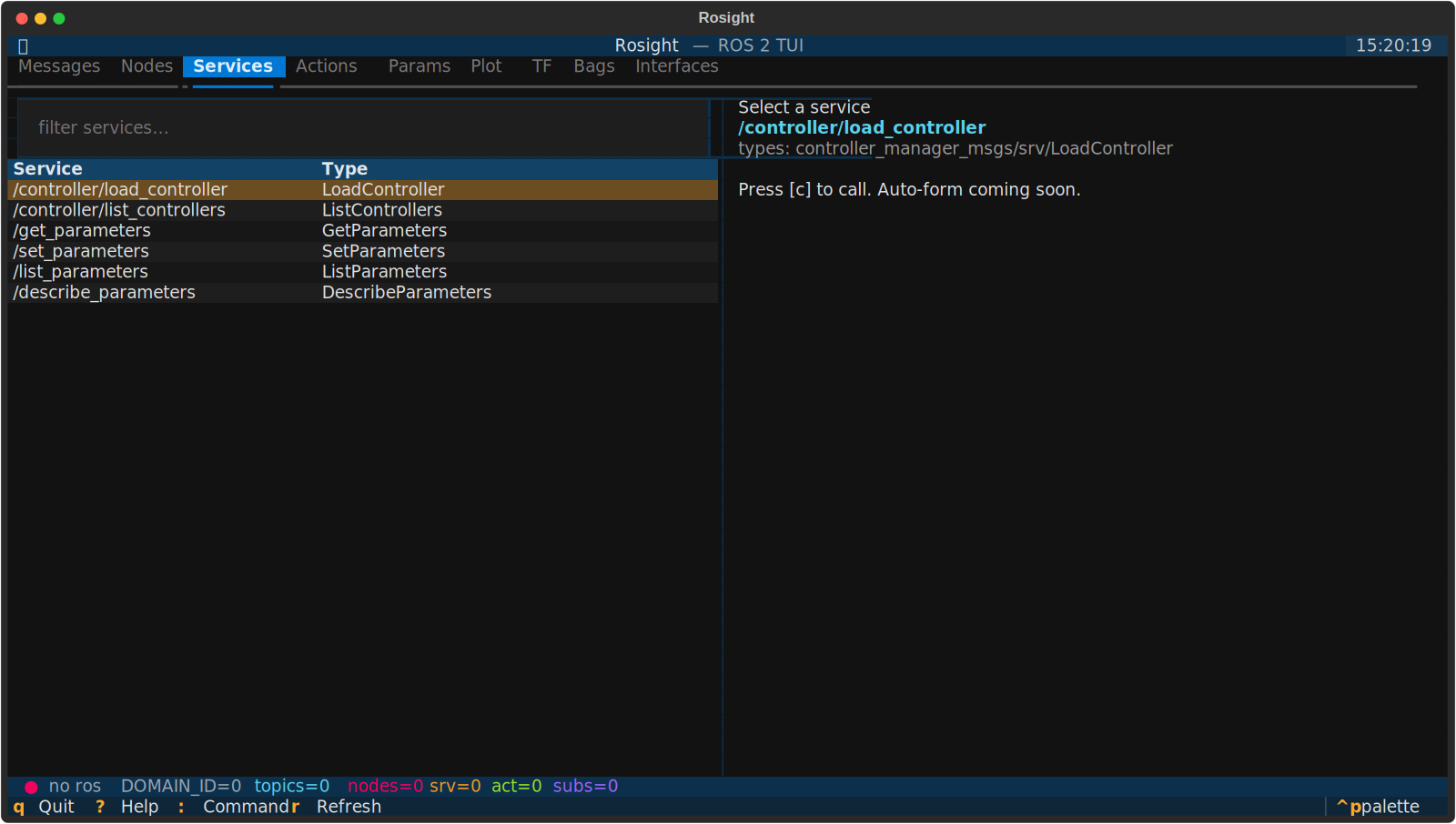Click the Refresh footer shortcut
The width and height of the screenshot is (1456, 824).
pyautogui.click(x=337, y=808)
